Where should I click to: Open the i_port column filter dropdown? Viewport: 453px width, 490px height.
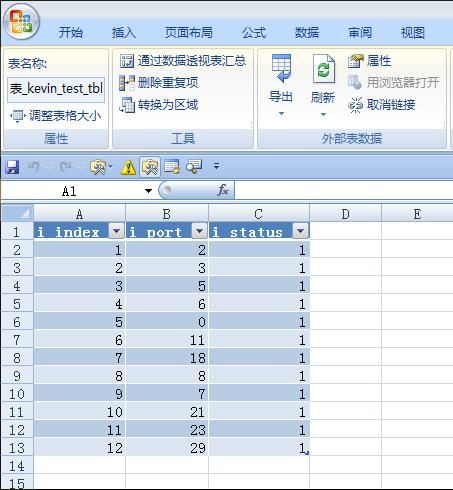199,231
